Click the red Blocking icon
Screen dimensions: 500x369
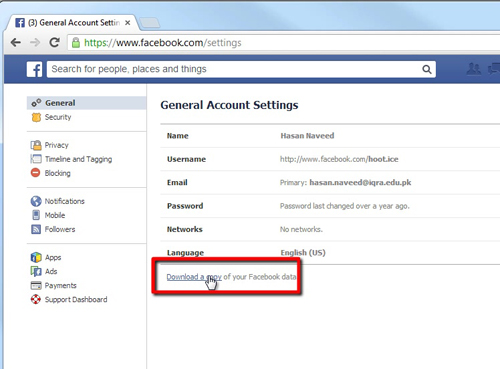36,173
